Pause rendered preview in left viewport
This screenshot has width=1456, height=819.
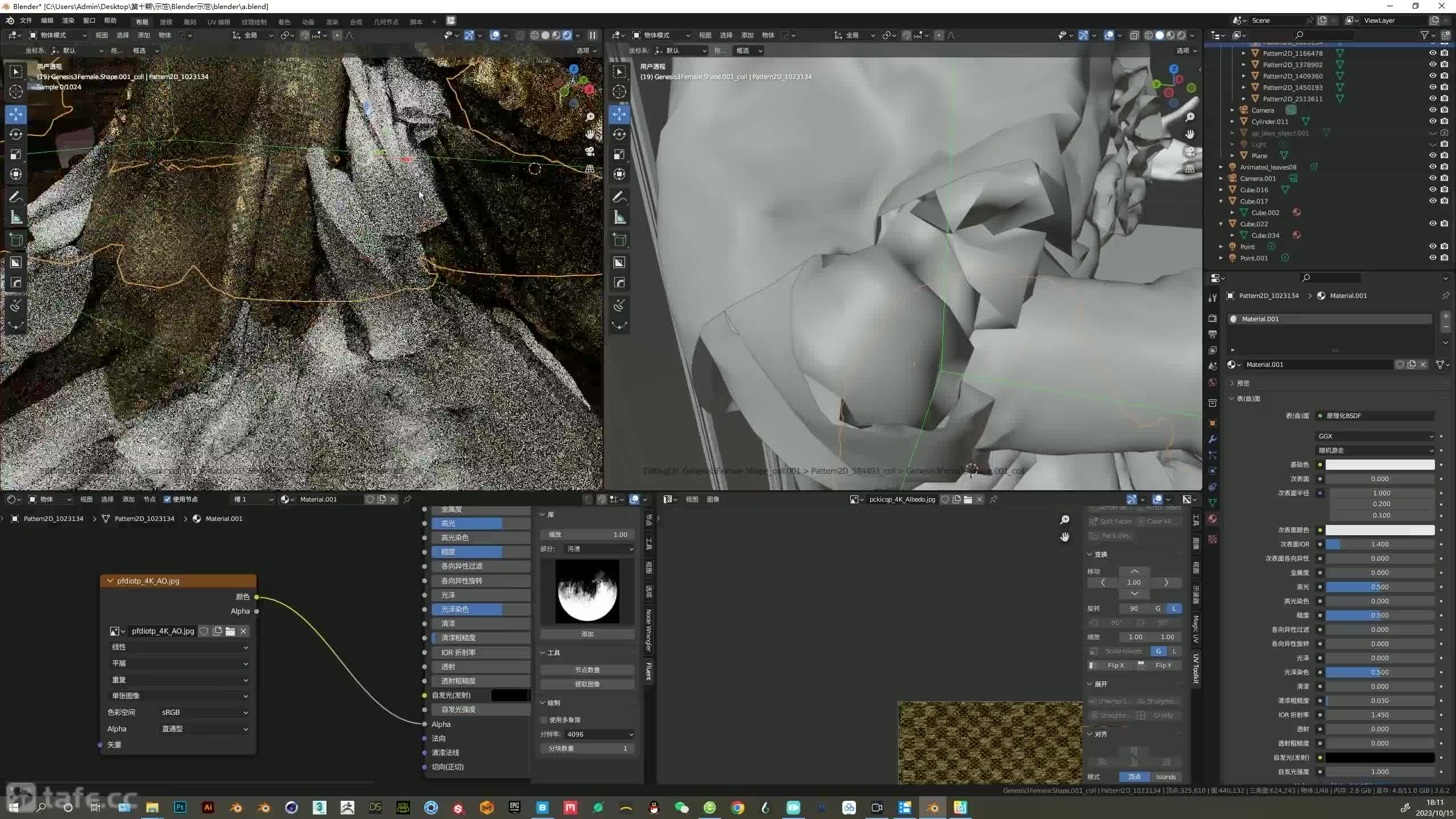point(592,35)
